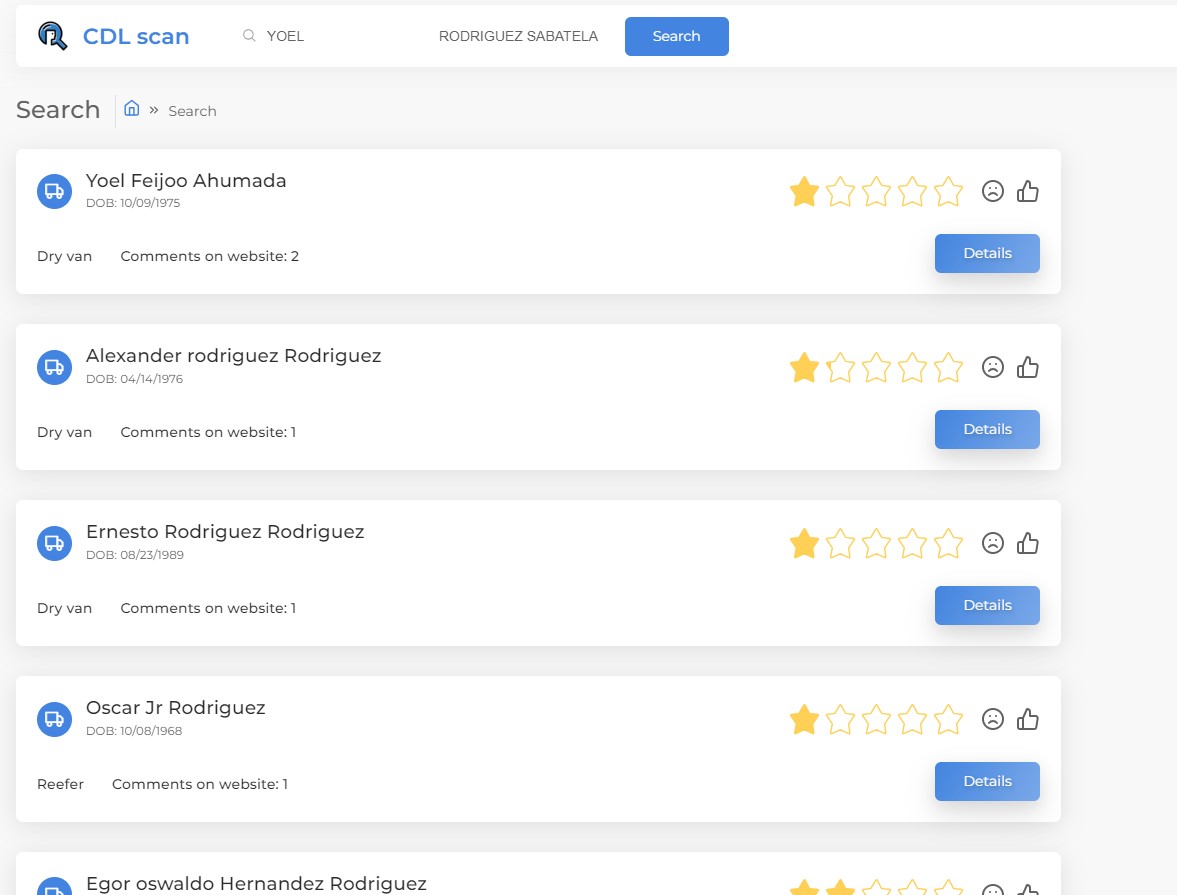
Task: Open home via breadcrumb house icon
Action: point(131,108)
